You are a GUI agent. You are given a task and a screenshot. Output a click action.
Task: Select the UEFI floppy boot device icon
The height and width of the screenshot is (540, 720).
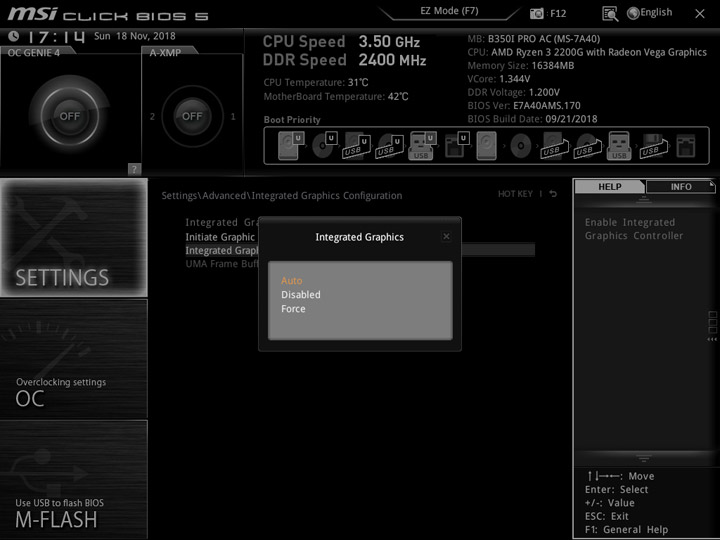point(457,145)
